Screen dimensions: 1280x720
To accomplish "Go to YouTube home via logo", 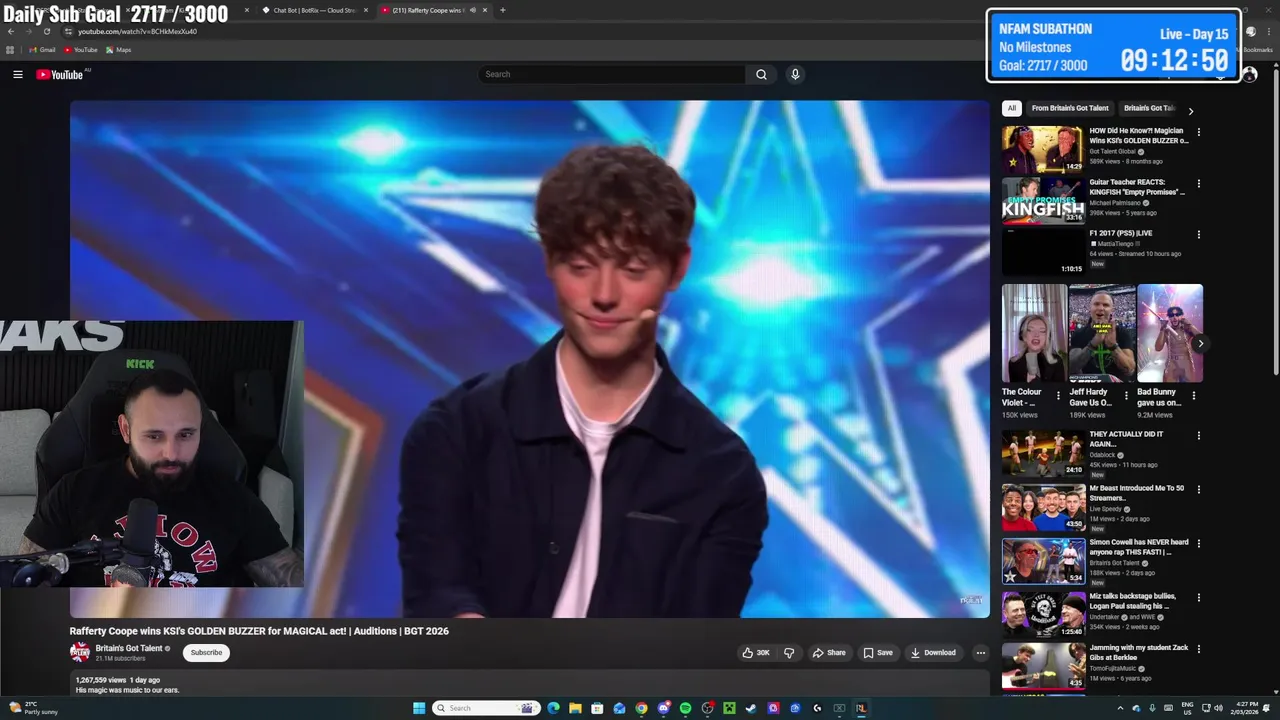I will point(62,74).
